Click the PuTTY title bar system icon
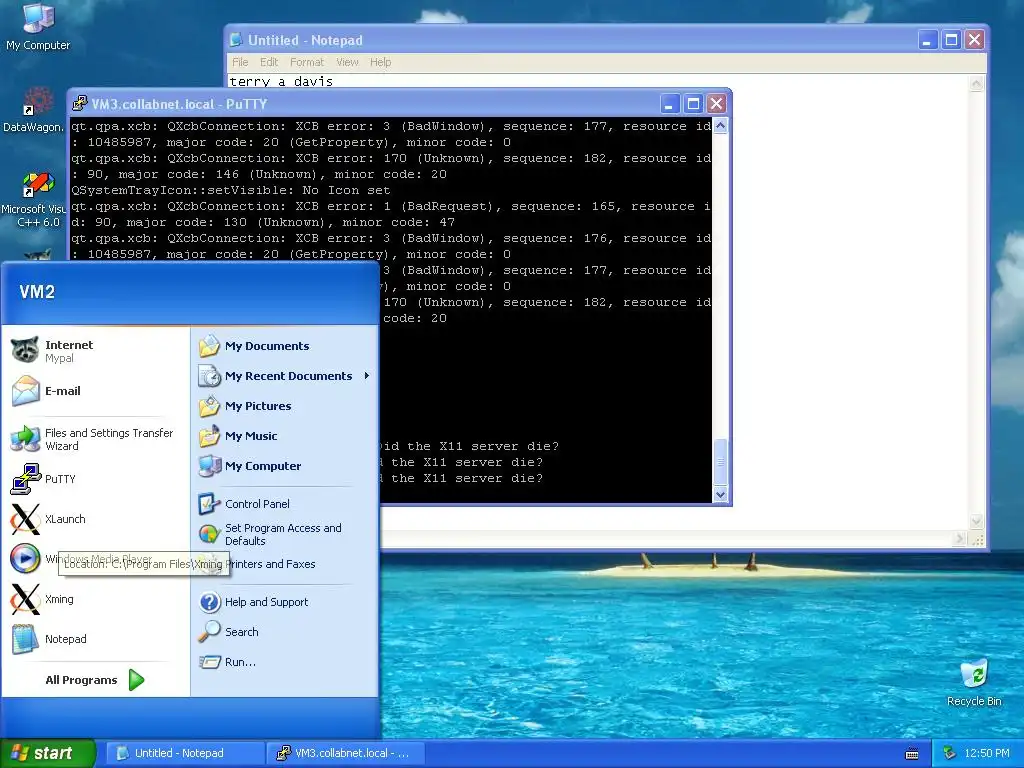The height and width of the screenshot is (768, 1024). (80, 104)
